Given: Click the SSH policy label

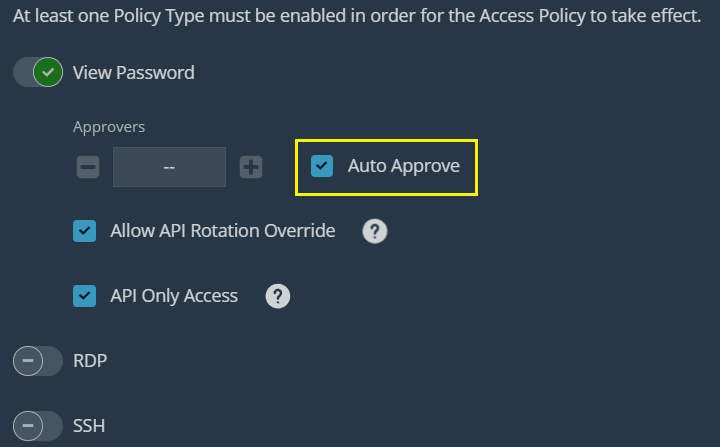Looking at the screenshot, I should click(89, 426).
